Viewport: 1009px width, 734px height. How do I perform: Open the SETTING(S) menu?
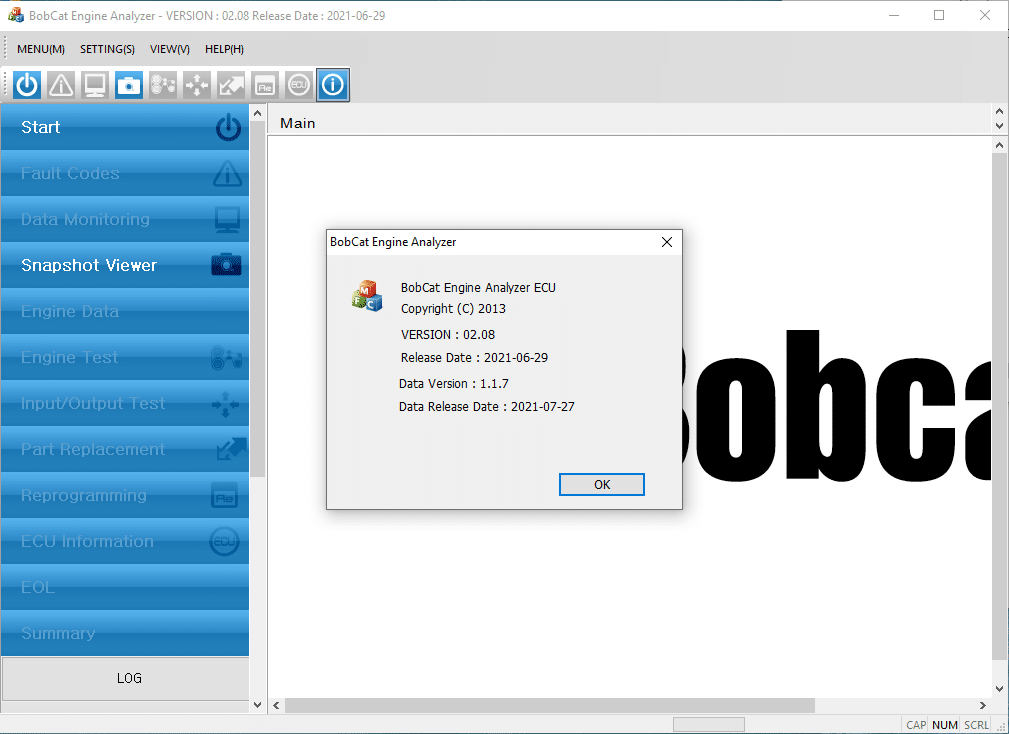tap(107, 49)
